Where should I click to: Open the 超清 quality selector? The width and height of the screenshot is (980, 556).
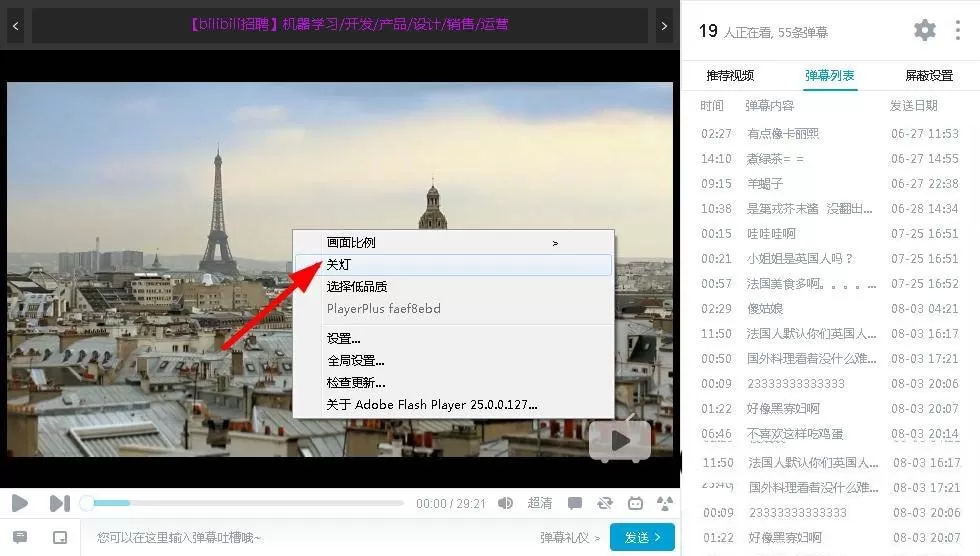[x=539, y=503]
